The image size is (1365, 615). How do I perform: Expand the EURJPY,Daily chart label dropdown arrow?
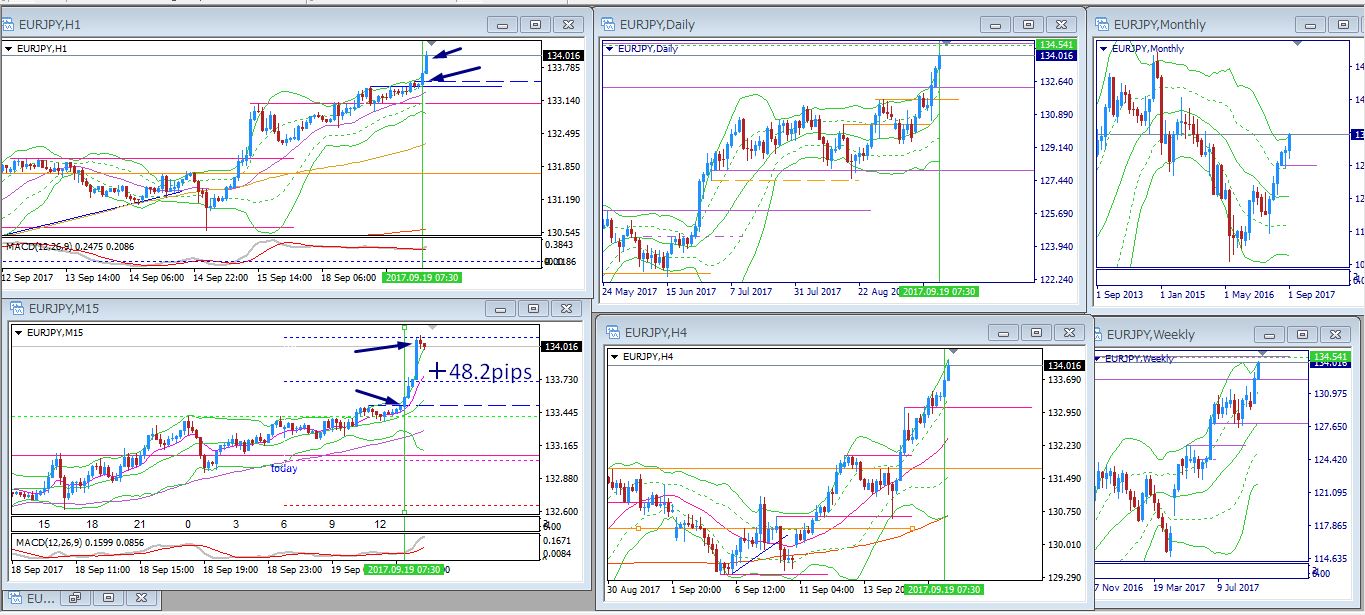pyautogui.click(x=609, y=48)
